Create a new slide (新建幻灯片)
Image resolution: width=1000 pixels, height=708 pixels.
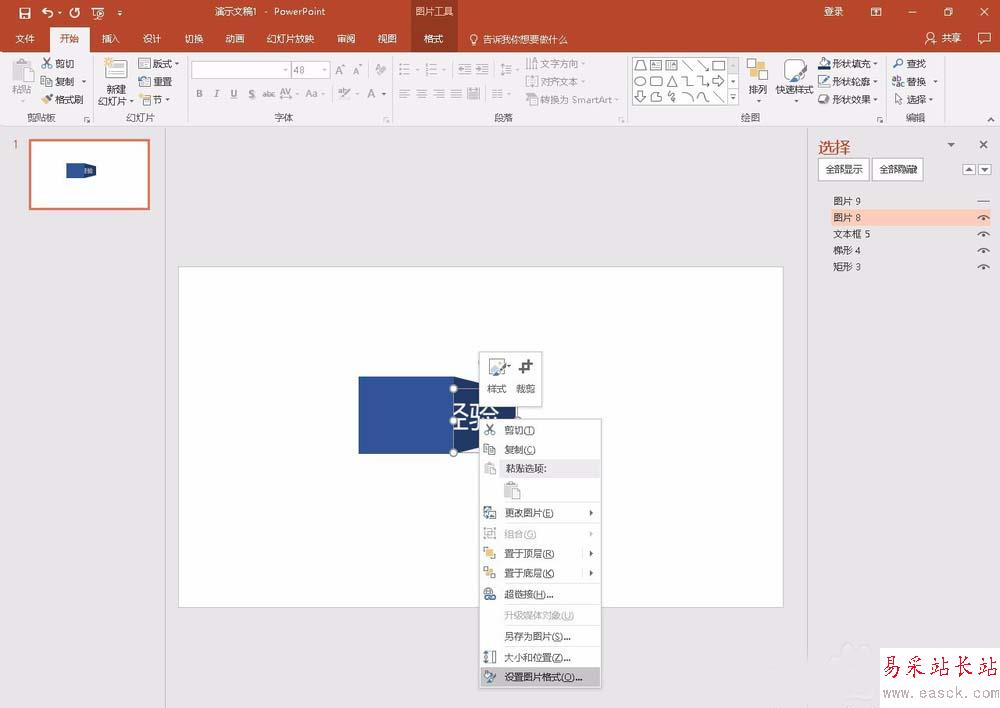(x=115, y=82)
